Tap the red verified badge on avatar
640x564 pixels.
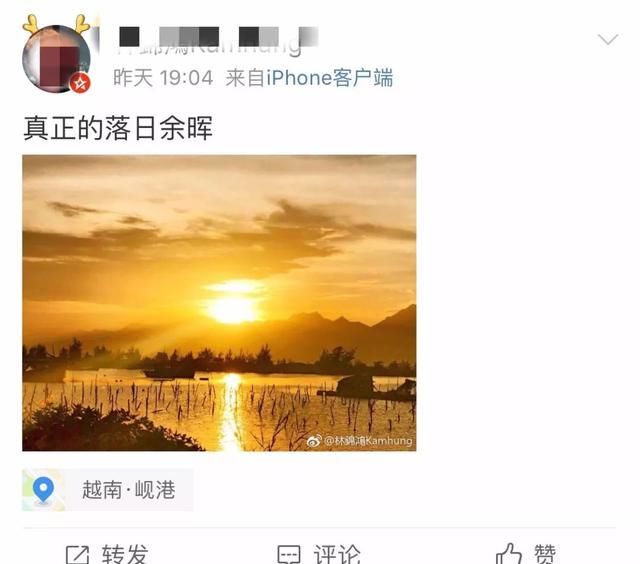pos(80,83)
